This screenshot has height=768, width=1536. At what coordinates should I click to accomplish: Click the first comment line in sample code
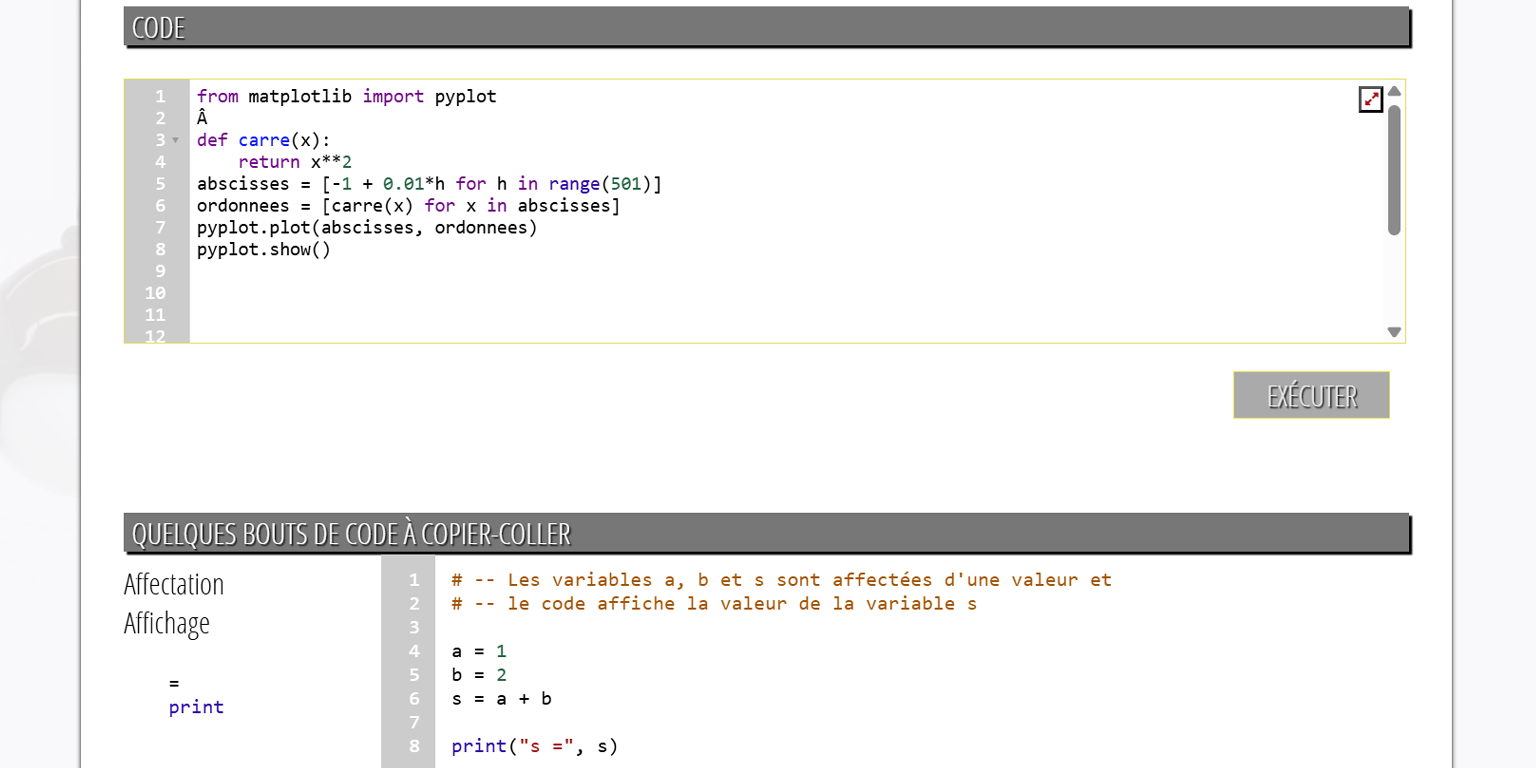pyautogui.click(x=781, y=580)
